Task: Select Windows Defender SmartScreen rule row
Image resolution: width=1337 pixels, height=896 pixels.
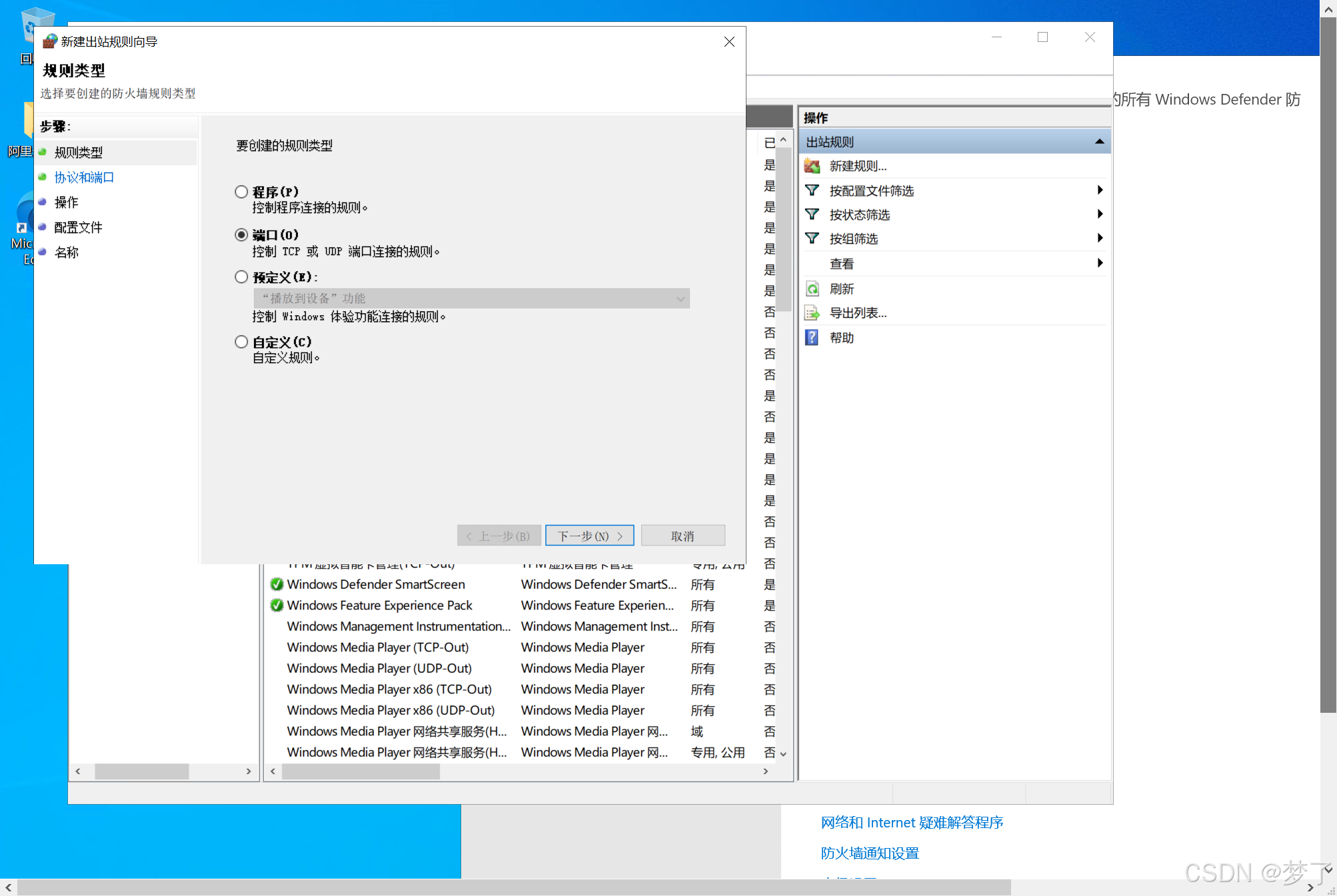Action: (x=523, y=584)
